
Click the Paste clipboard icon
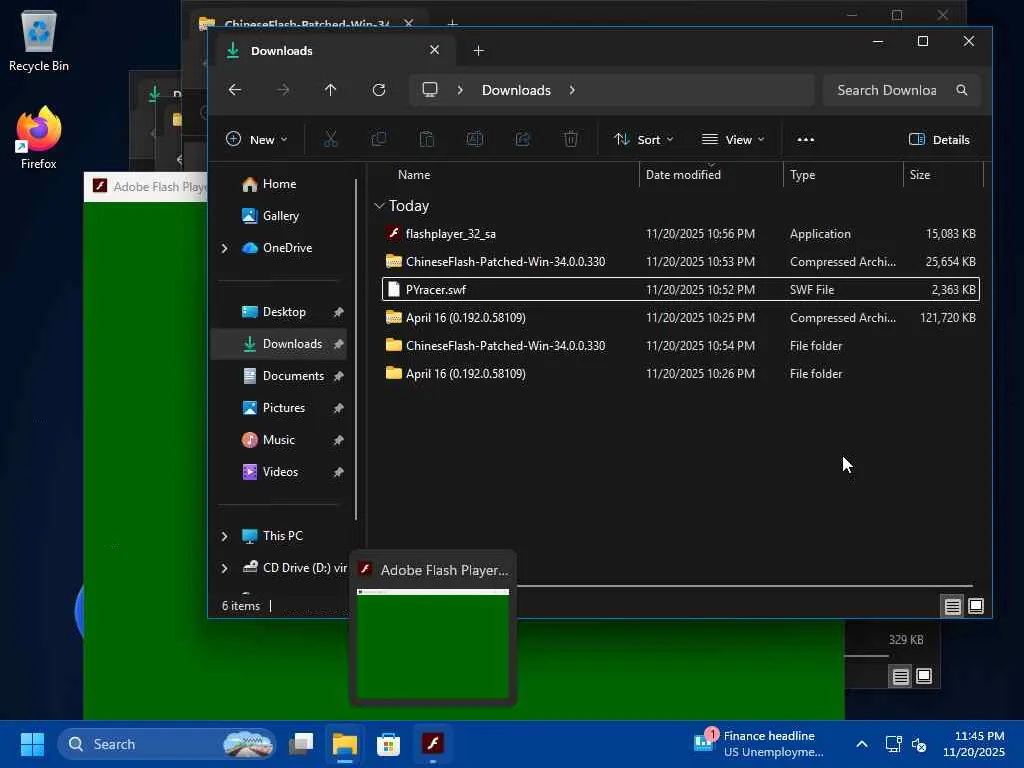click(426, 139)
